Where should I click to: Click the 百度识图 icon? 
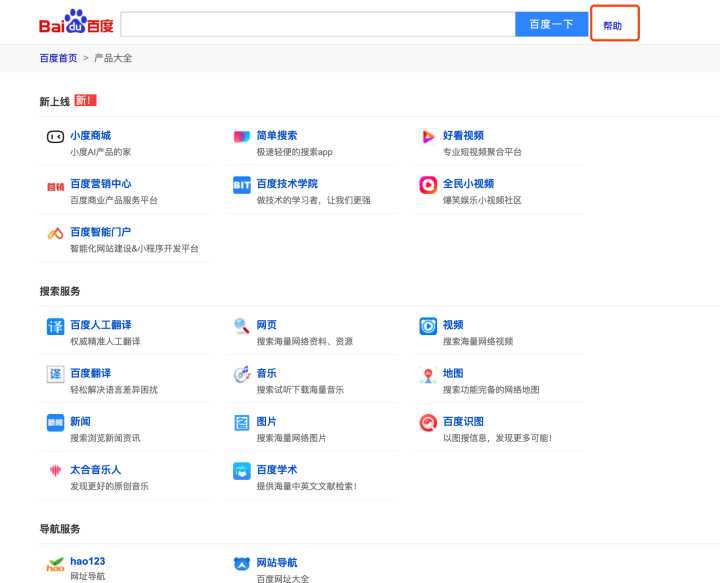coord(428,423)
